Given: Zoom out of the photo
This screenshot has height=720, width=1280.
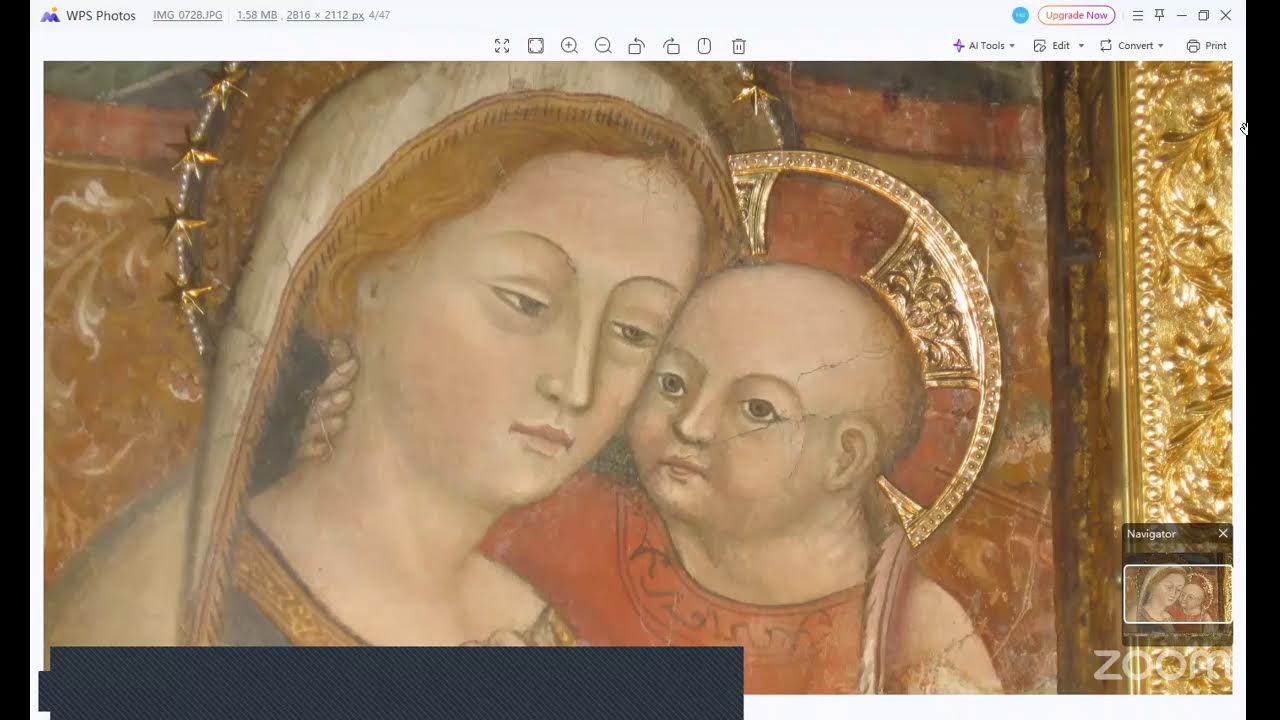Looking at the screenshot, I should 603,46.
